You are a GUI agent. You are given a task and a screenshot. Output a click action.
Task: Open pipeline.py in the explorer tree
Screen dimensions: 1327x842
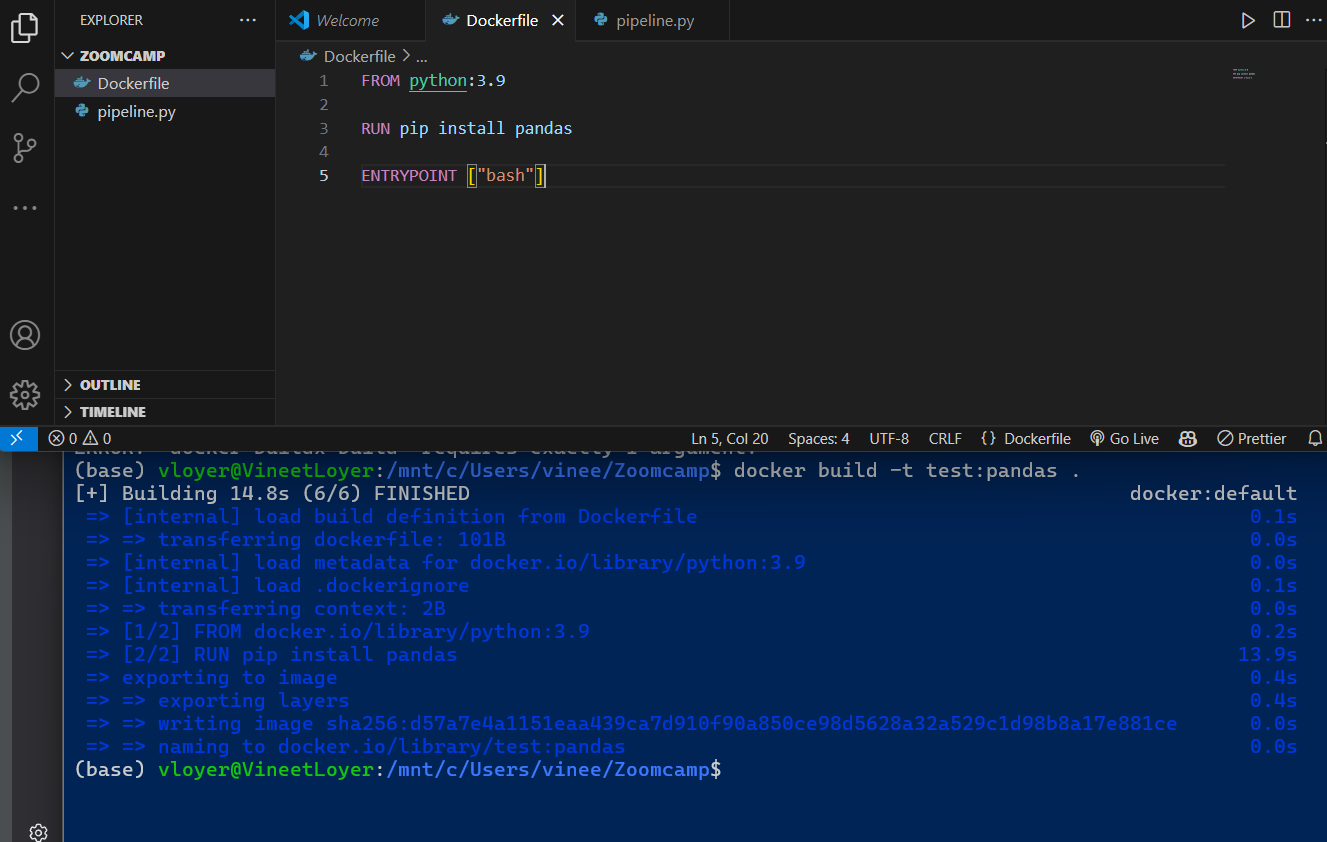coord(136,112)
